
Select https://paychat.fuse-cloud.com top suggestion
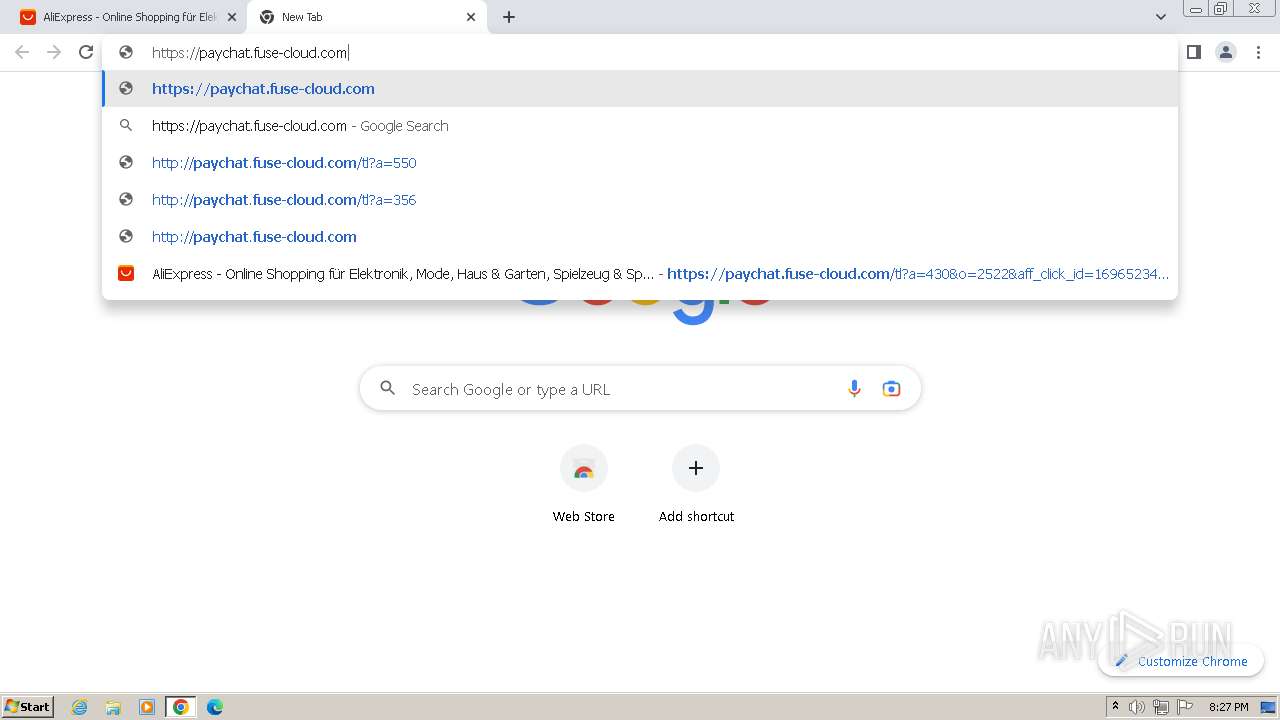point(640,89)
